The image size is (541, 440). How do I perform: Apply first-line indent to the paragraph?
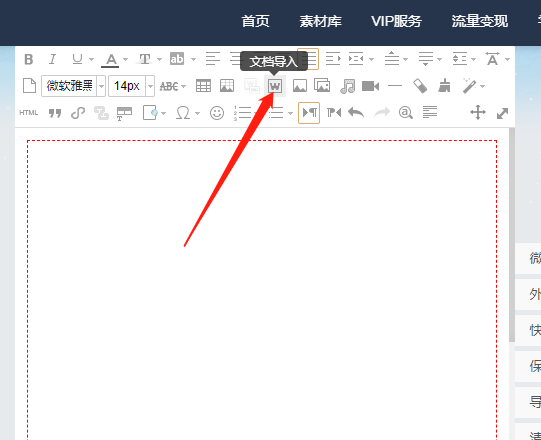tap(333, 59)
